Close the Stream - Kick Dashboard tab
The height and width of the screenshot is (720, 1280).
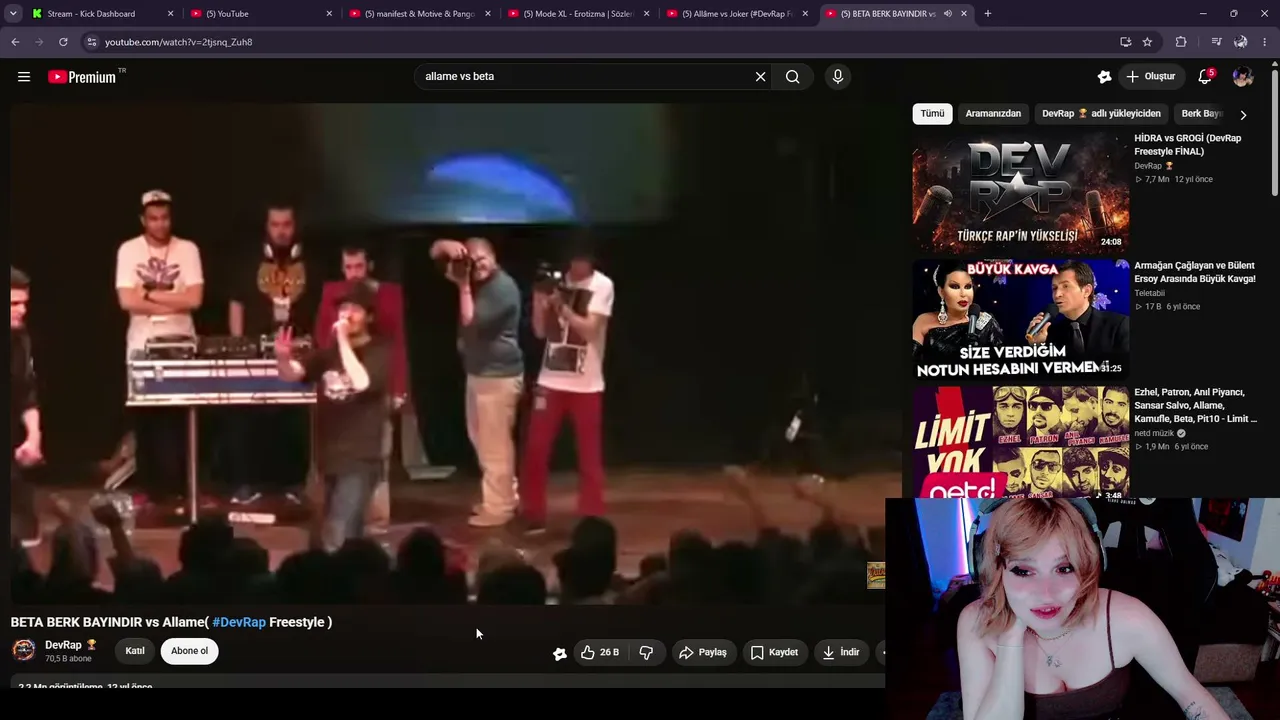170,14
